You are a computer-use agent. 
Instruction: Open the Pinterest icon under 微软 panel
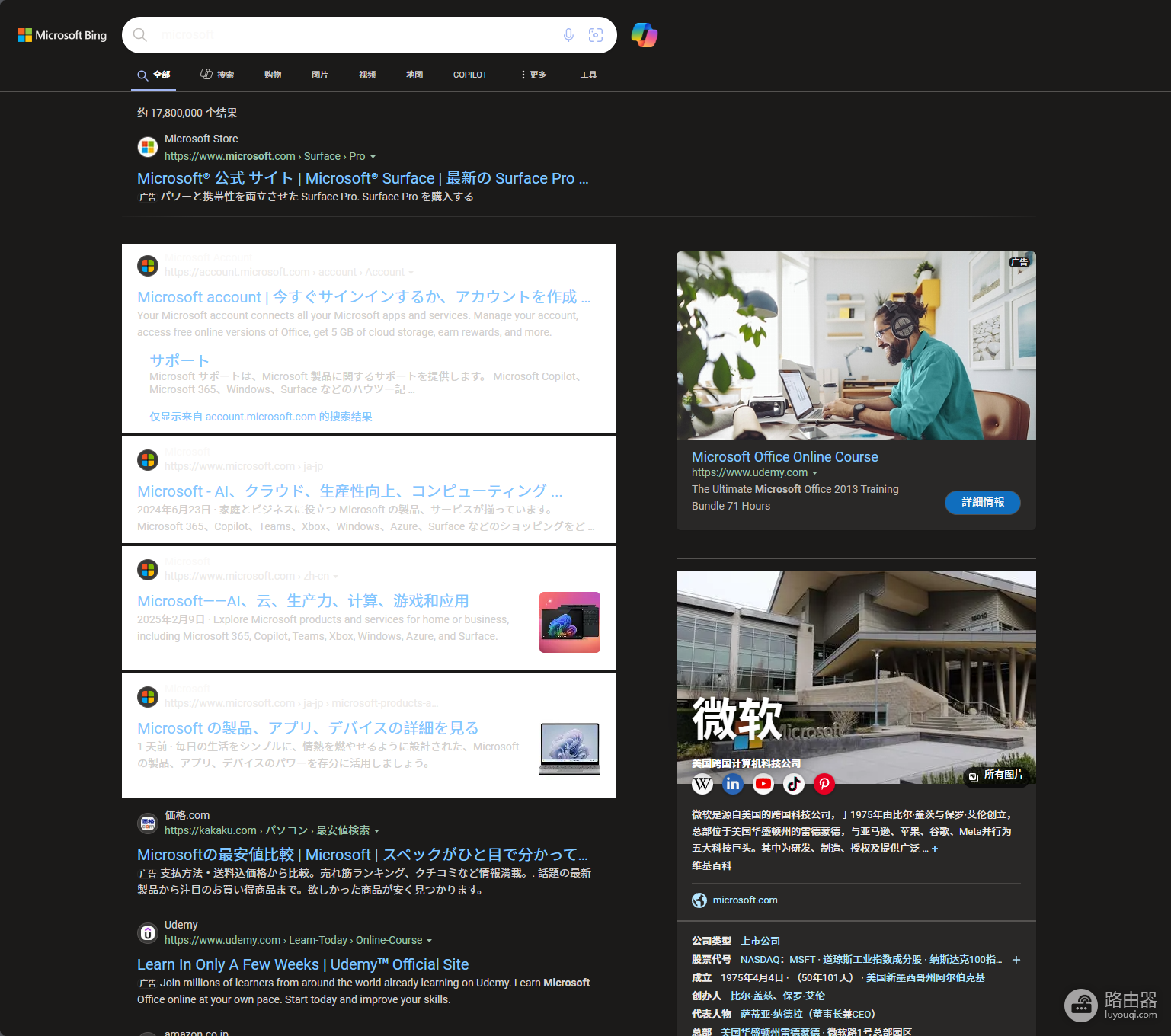(x=824, y=783)
